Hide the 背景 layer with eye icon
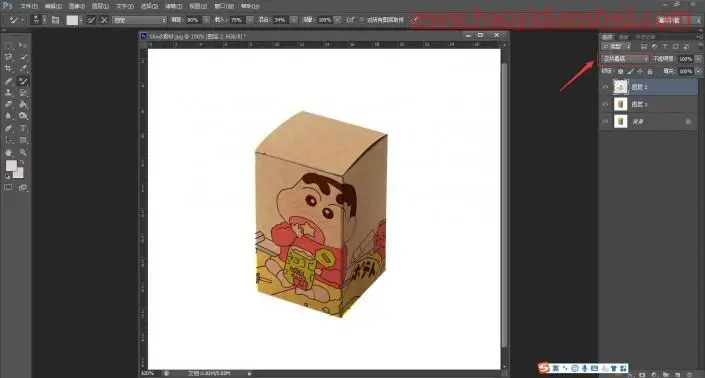 (605, 121)
